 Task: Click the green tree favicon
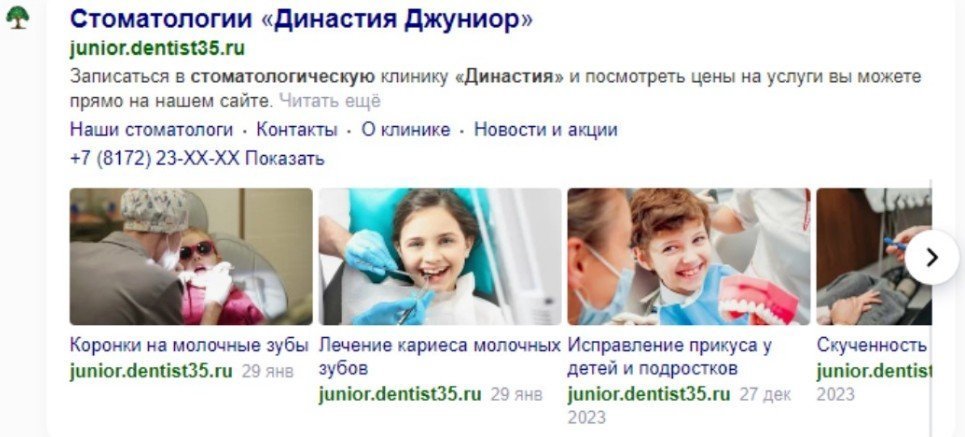17,18
